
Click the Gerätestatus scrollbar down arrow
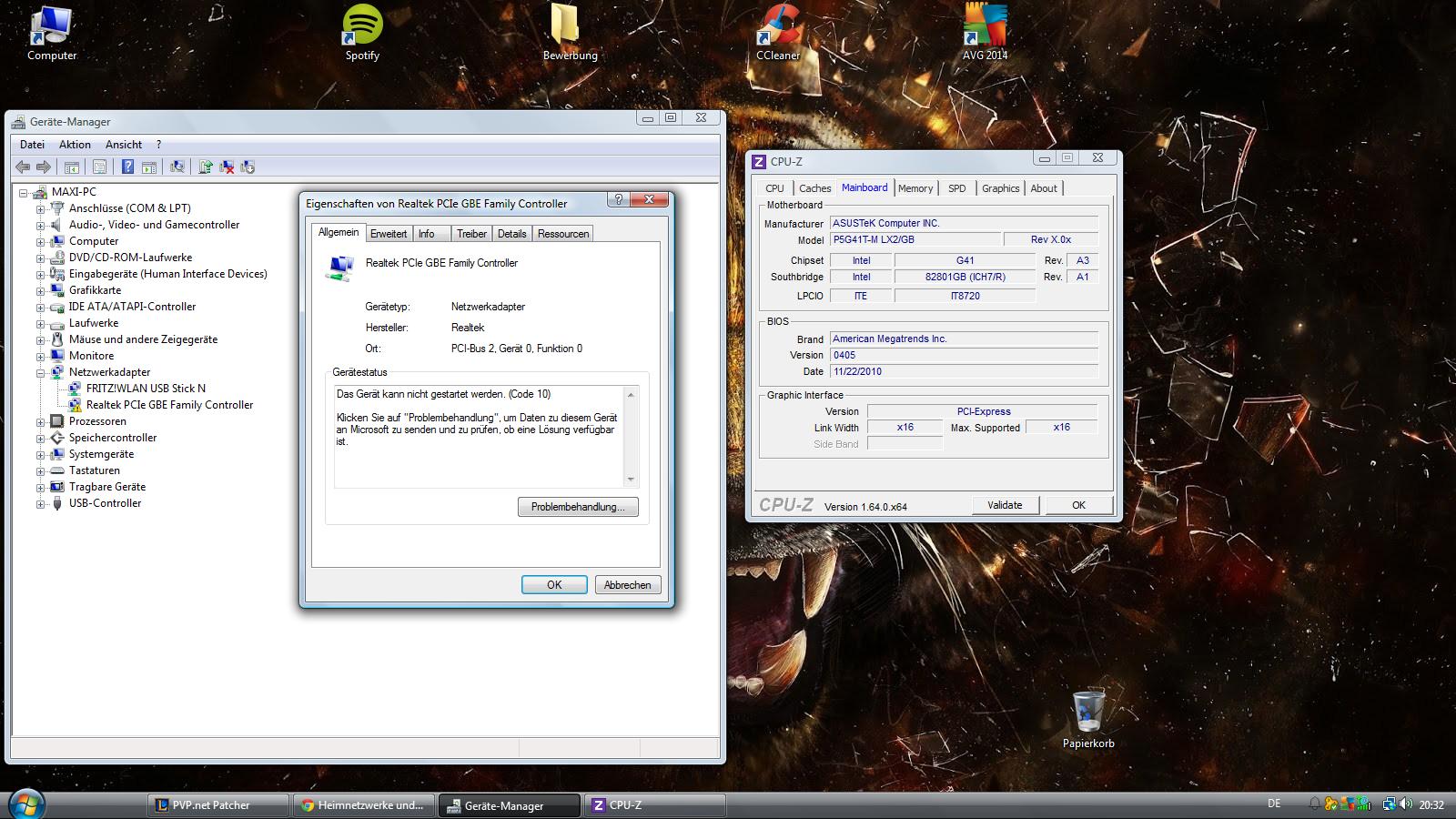pos(631,480)
